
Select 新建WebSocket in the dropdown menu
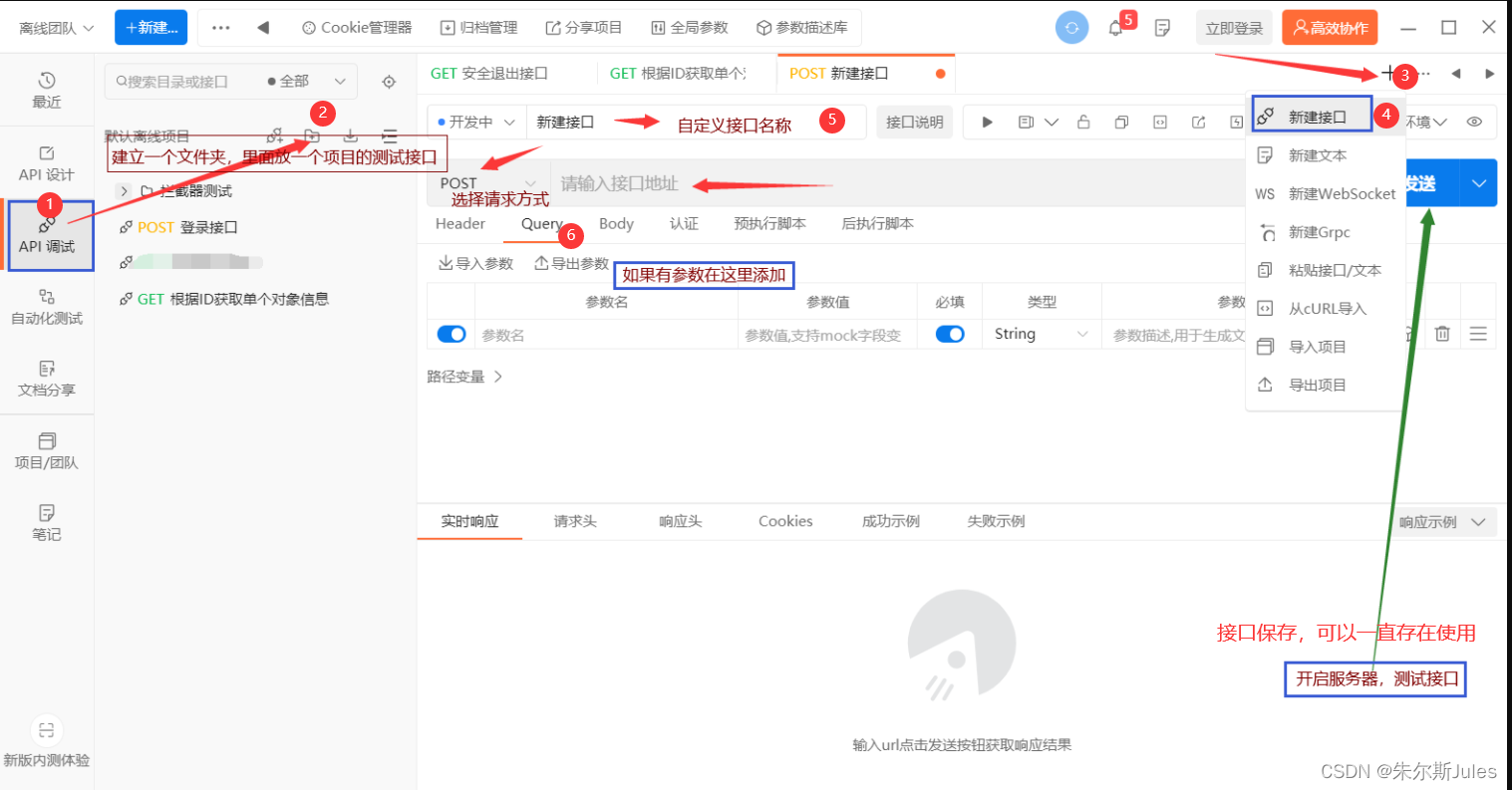1325,193
